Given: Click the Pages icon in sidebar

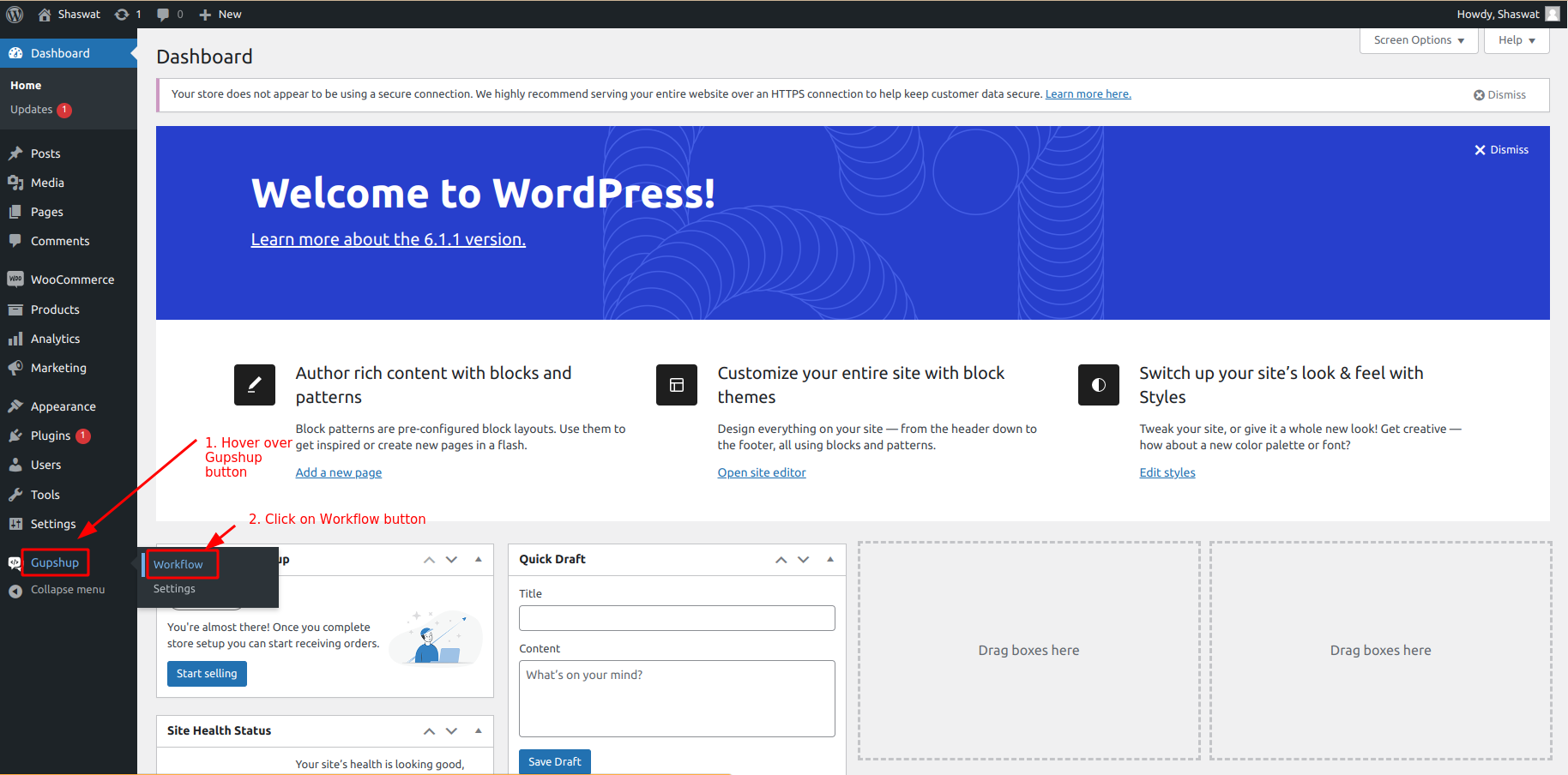Looking at the screenshot, I should (15, 212).
